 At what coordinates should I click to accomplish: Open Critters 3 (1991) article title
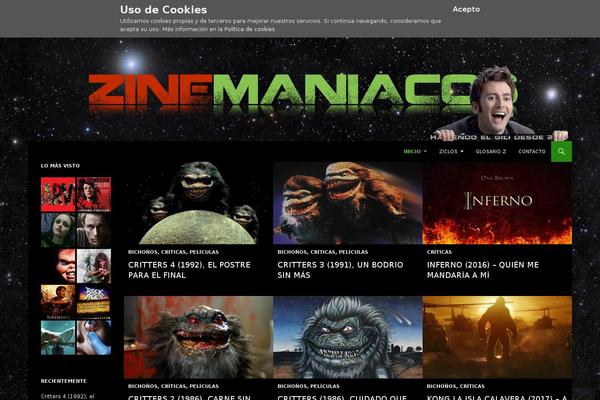point(340,270)
